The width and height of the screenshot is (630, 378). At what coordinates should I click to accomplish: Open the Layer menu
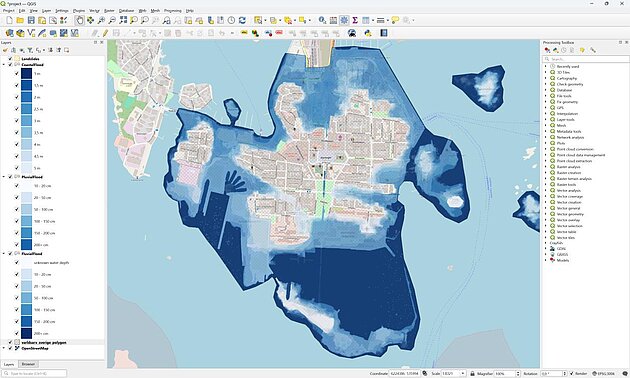pyautogui.click(x=47, y=11)
